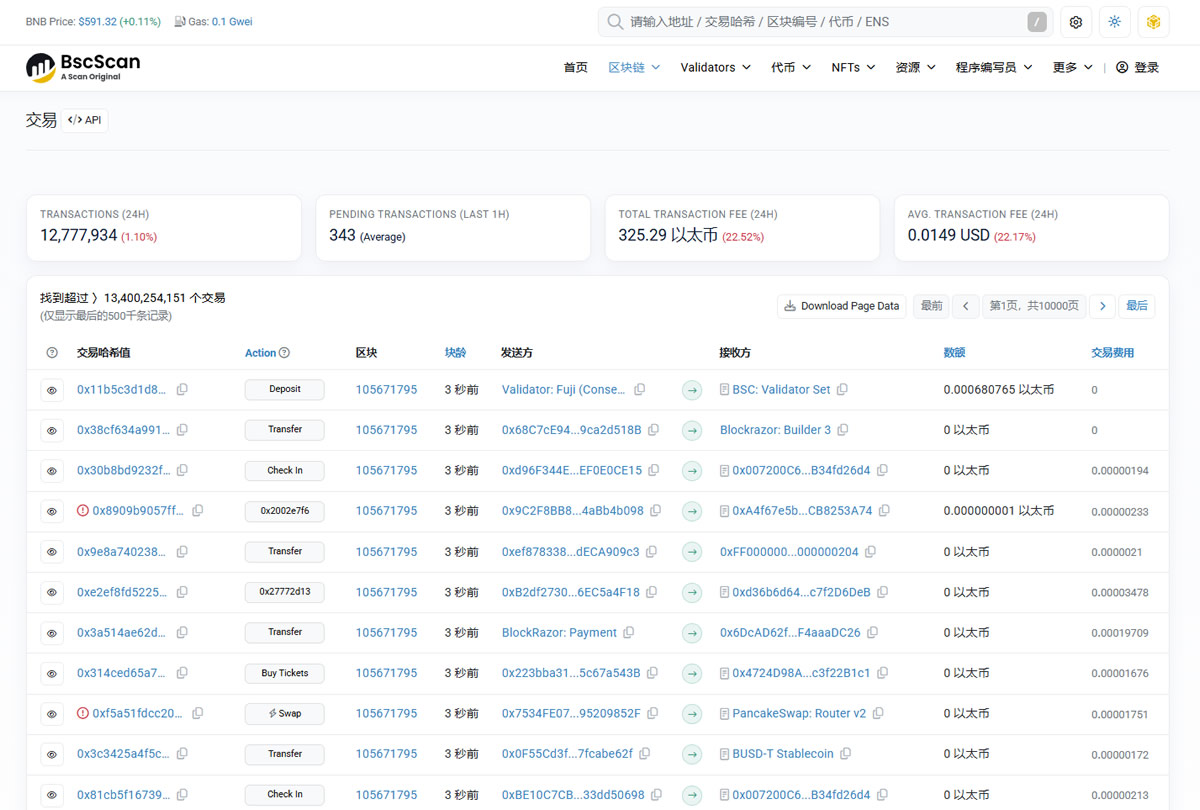Click error icon on 0xf5a51fdcc20 transaction
The width and height of the screenshot is (1200, 810).
point(83,714)
